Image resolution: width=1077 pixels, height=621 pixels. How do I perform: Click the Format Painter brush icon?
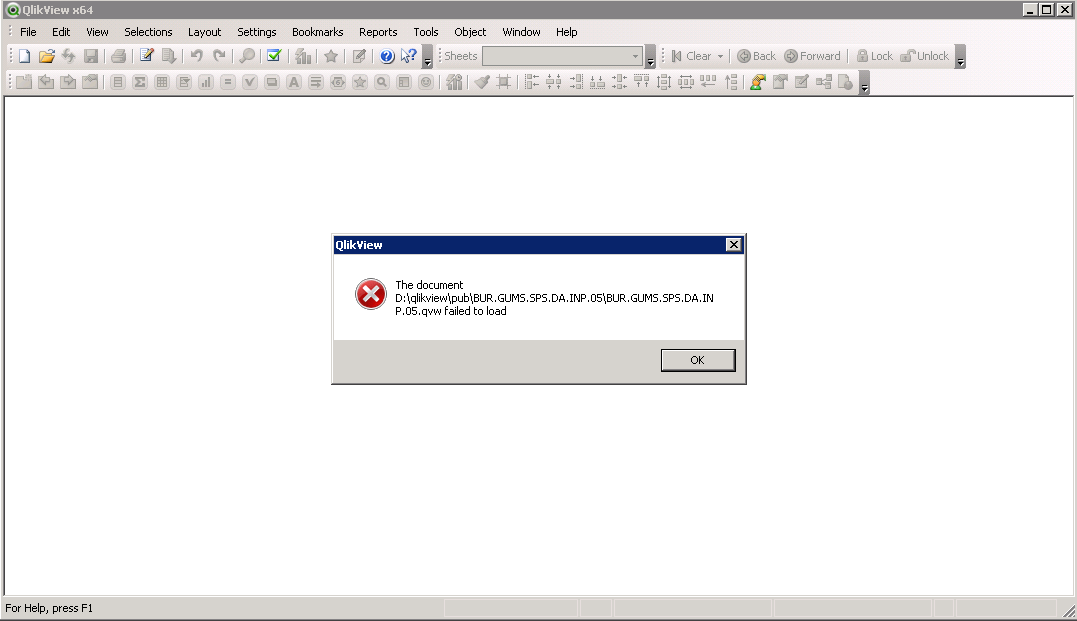[482, 82]
